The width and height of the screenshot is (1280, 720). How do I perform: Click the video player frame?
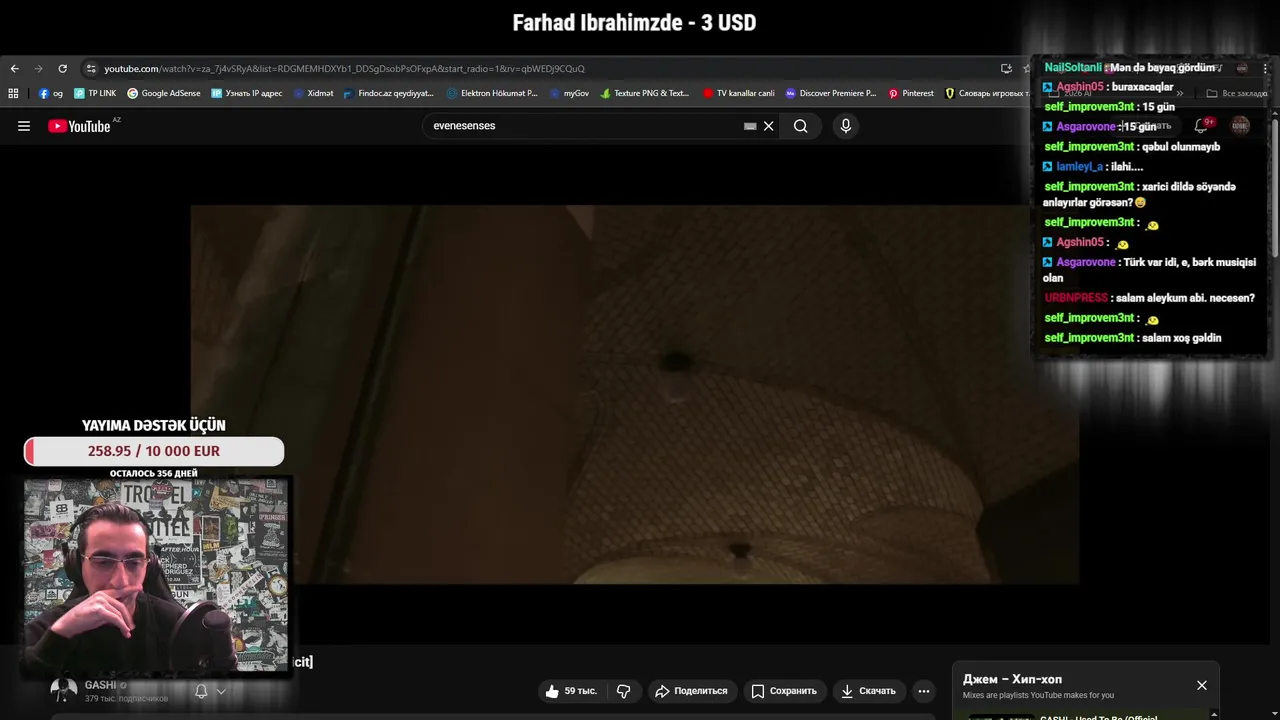(x=634, y=394)
